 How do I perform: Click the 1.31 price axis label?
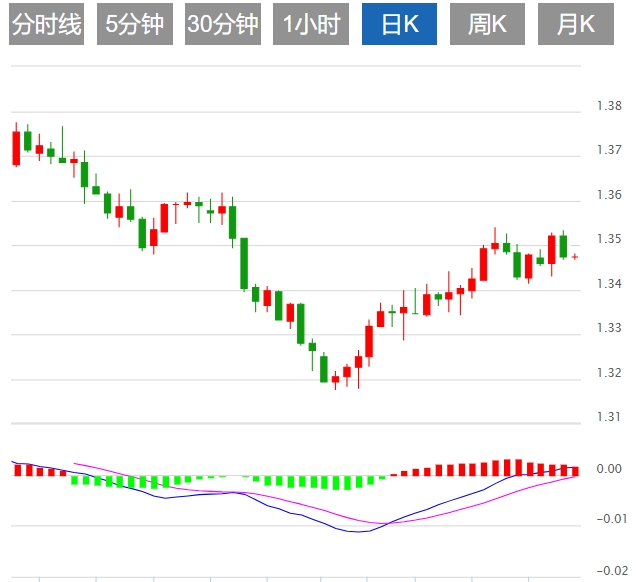(x=608, y=417)
